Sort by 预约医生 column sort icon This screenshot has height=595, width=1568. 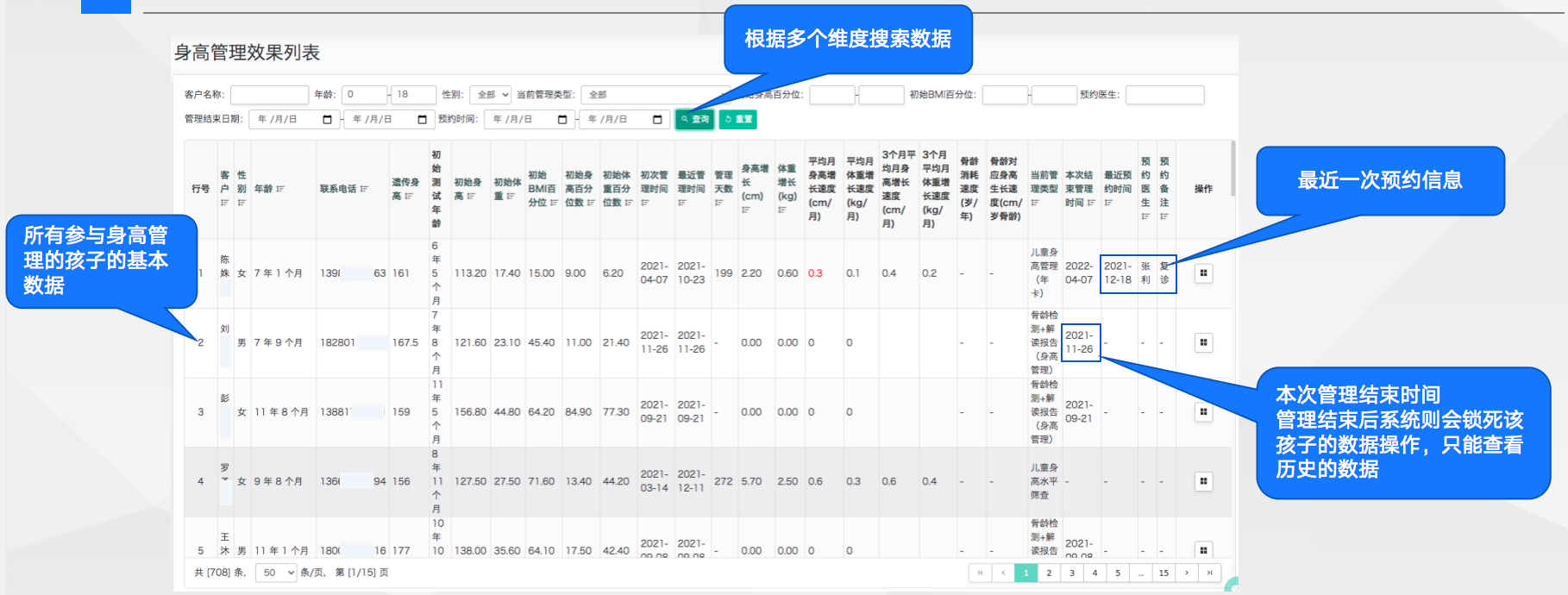pos(1145,216)
